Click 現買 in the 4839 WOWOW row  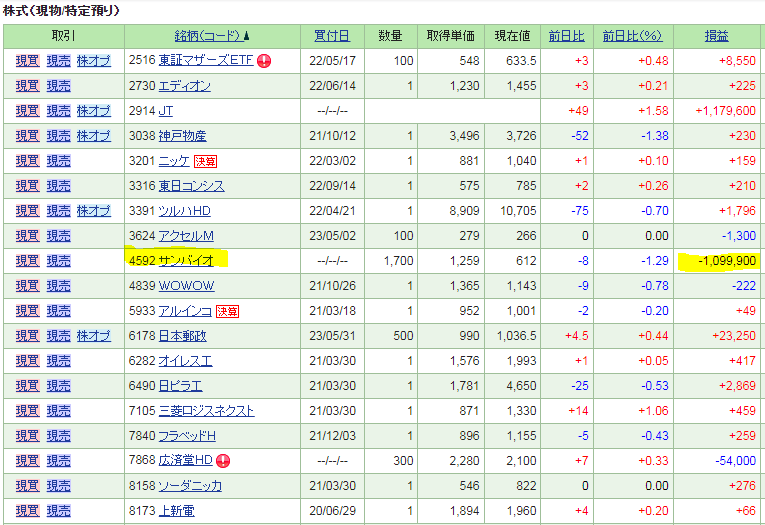point(27,286)
